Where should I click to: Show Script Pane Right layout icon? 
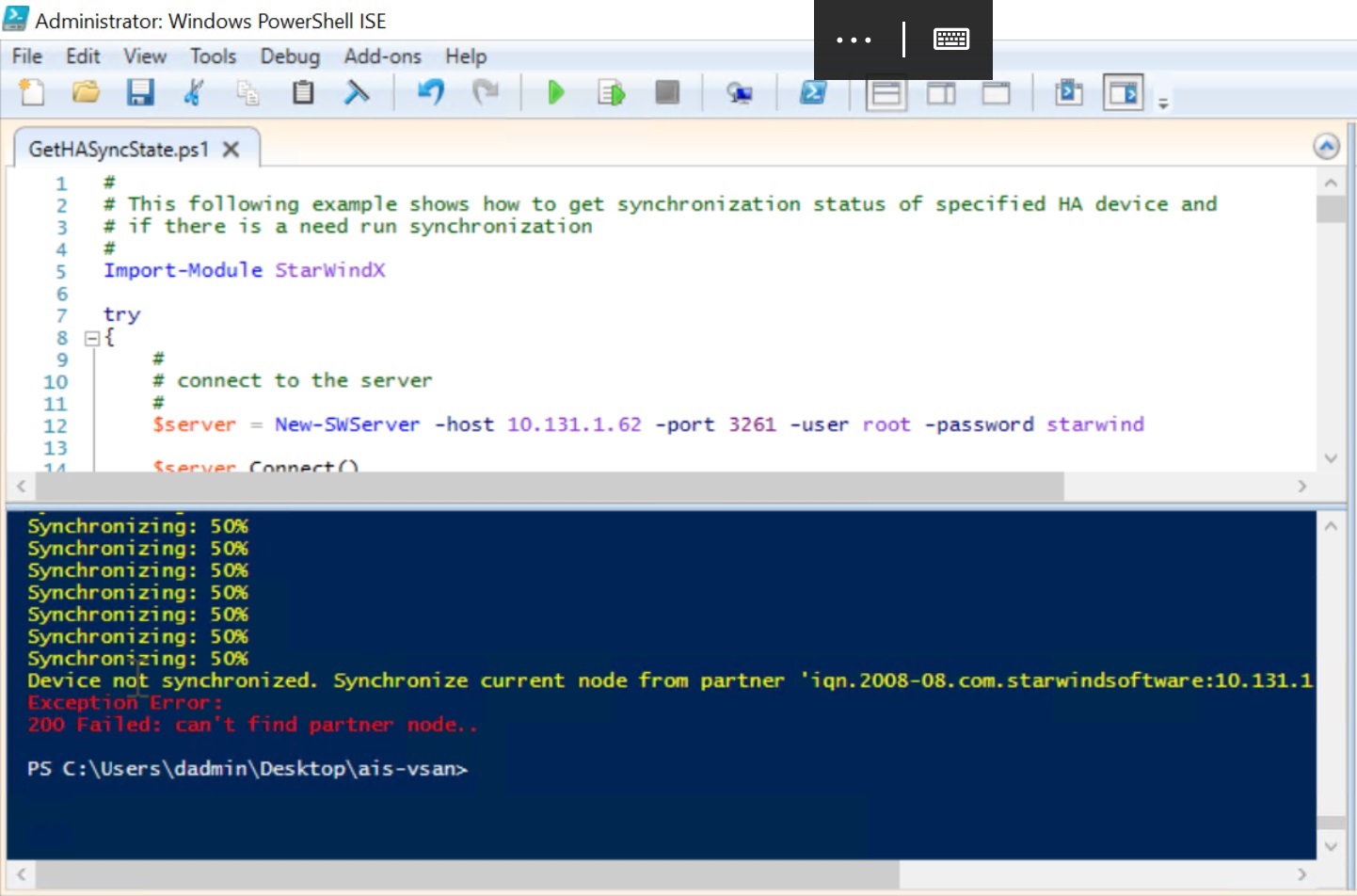tap(941, 93)
